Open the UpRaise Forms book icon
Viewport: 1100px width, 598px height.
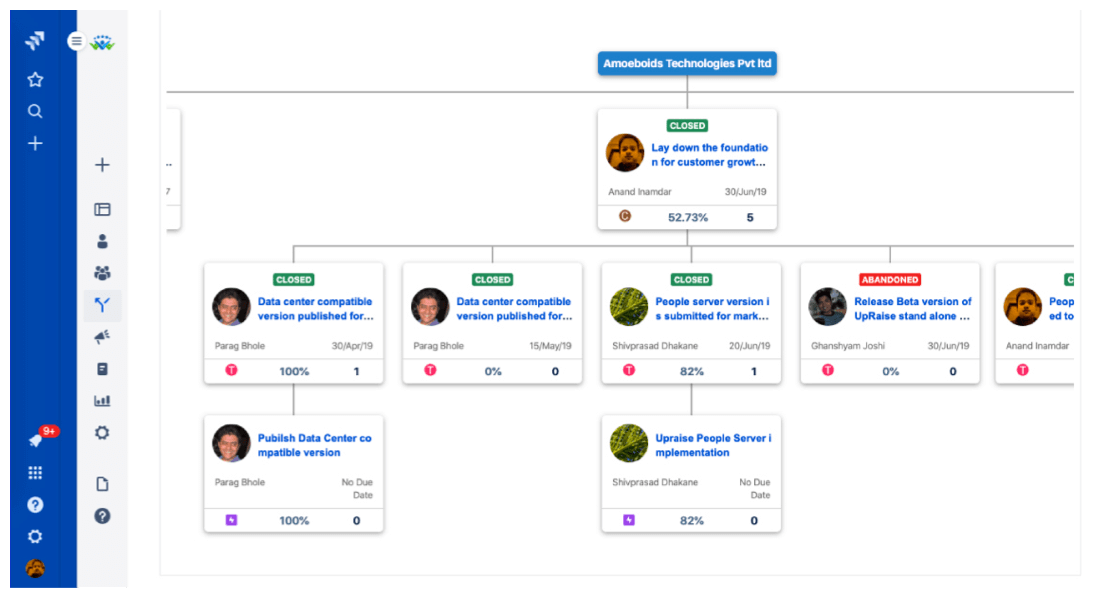click(102, 368)
